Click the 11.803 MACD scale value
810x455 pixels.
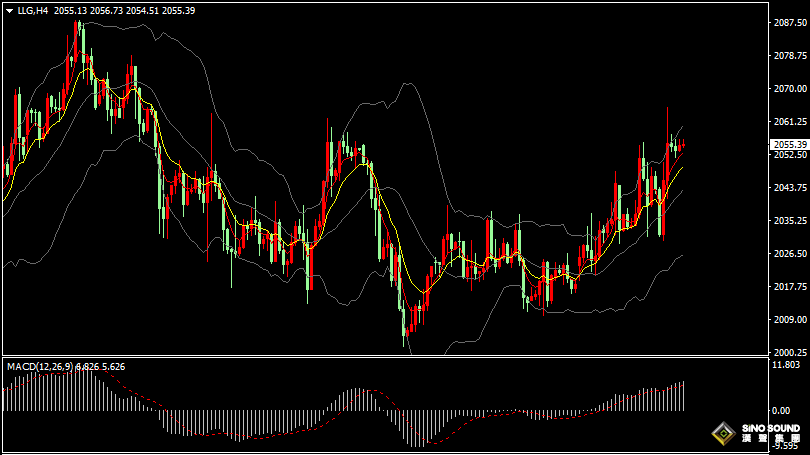pos(784,366)
